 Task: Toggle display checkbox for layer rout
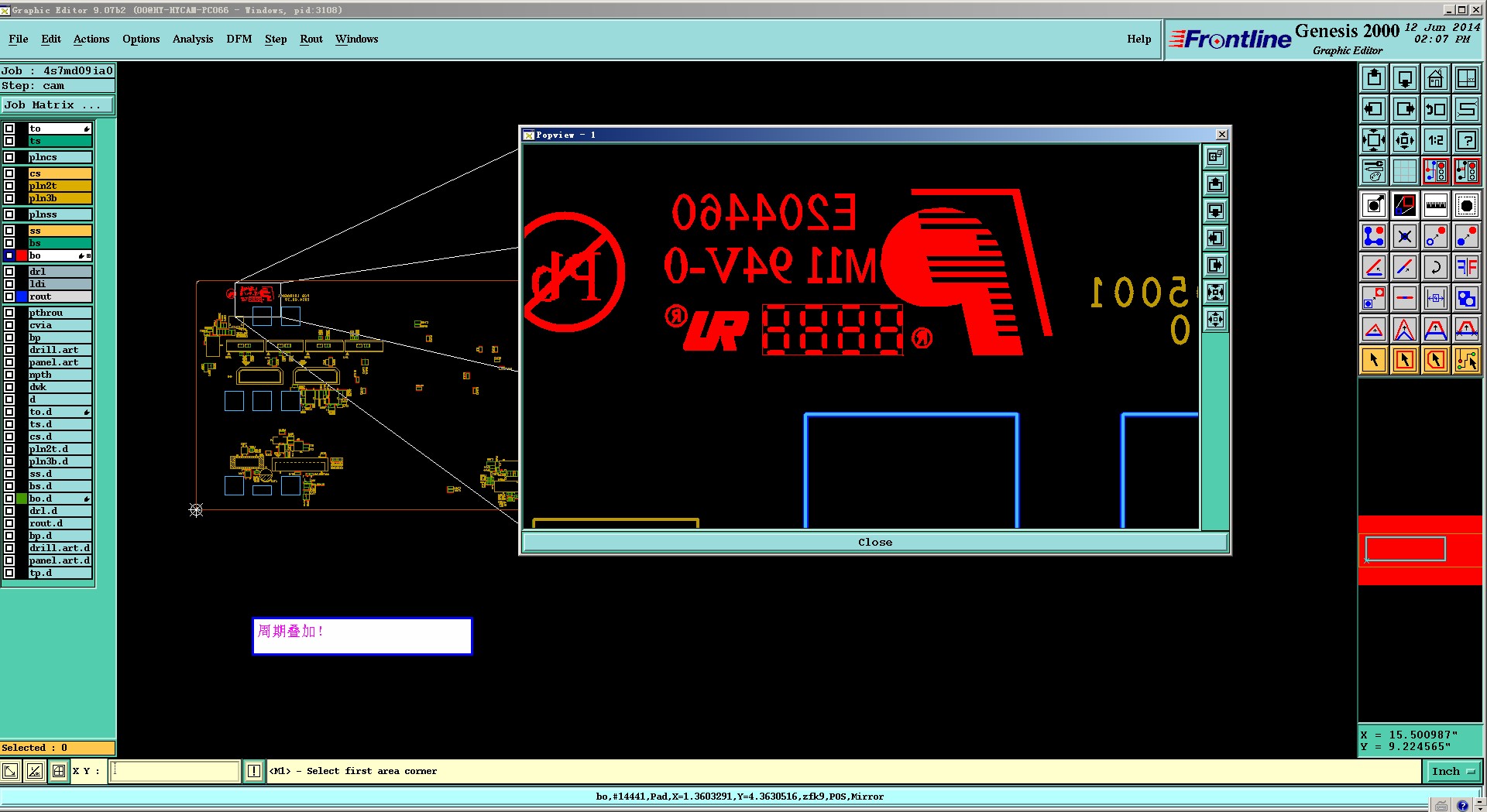[x=9, y=296]
